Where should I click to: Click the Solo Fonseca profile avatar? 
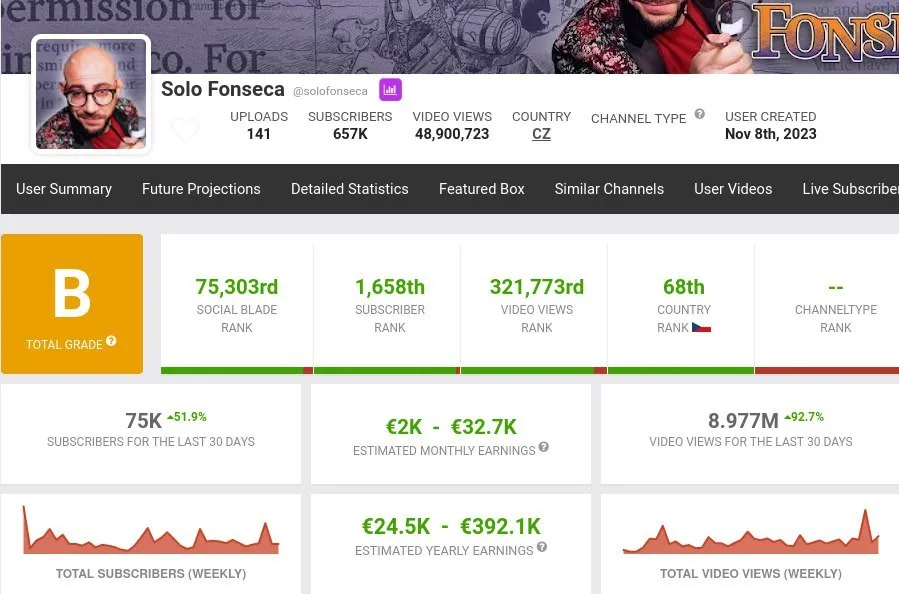[x=90, y=93]
